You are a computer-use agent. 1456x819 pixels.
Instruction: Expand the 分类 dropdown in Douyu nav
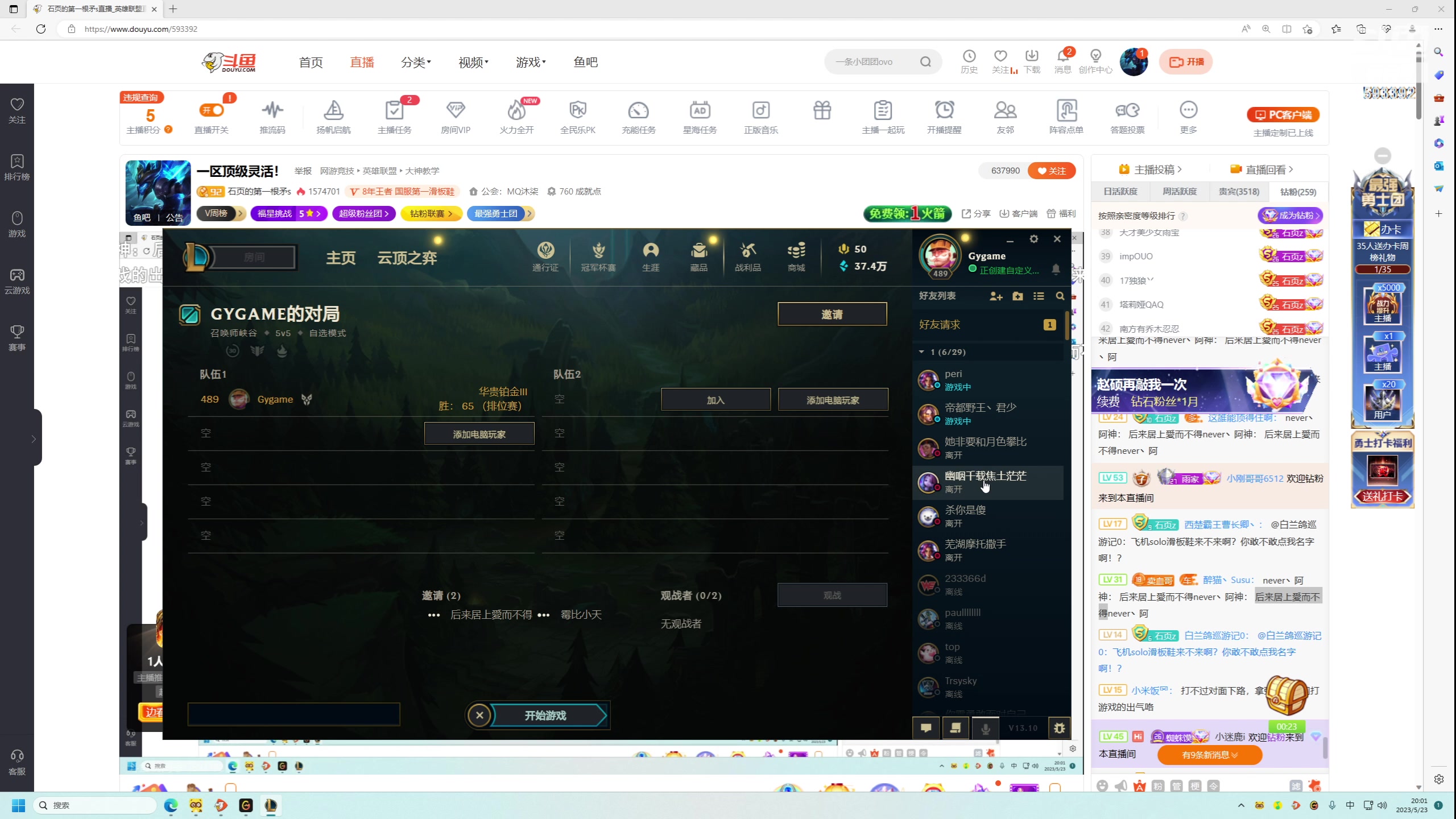click(x=416, y=62)
